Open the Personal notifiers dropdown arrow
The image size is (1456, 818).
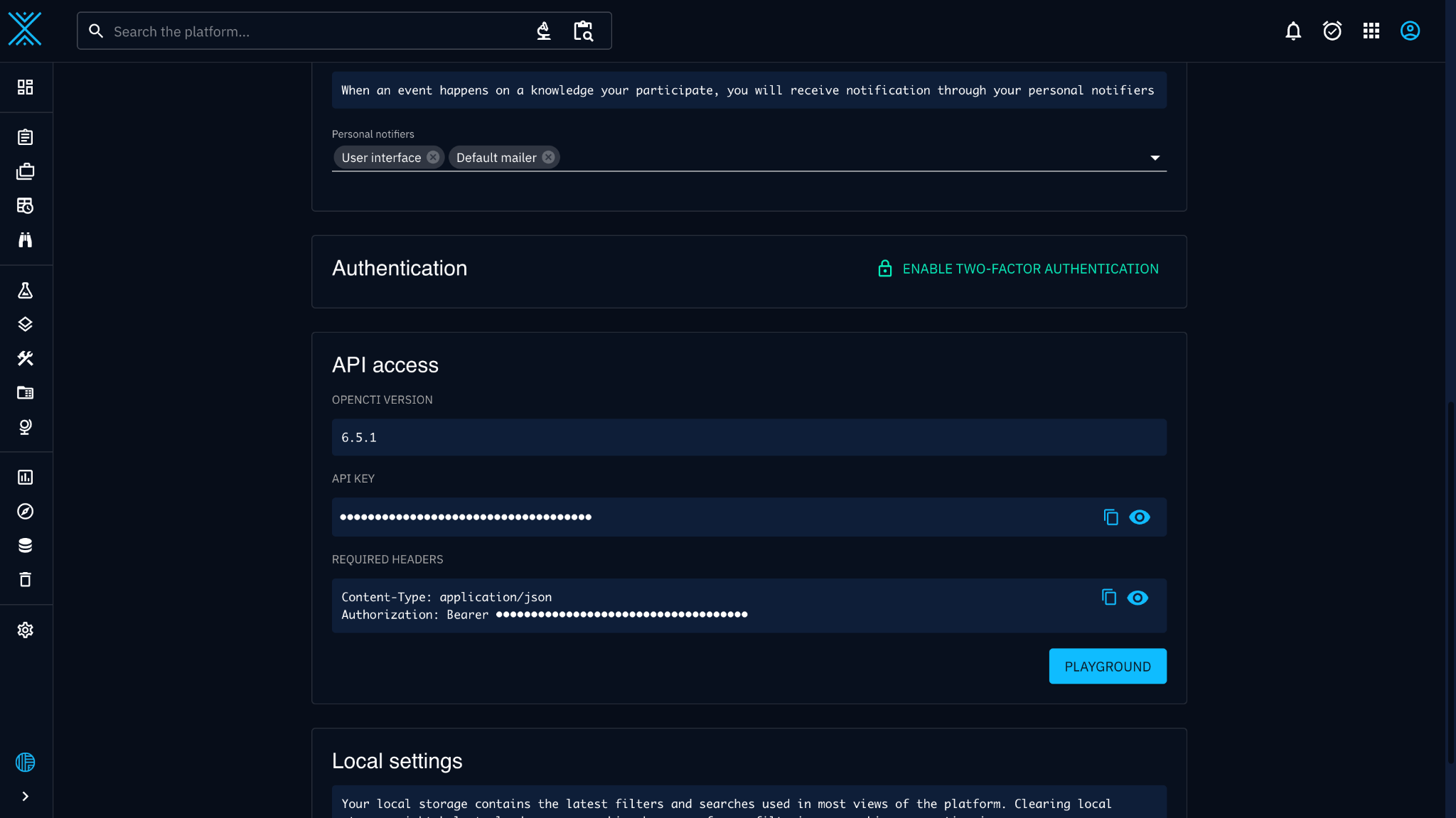click(x=1155, y=158)
